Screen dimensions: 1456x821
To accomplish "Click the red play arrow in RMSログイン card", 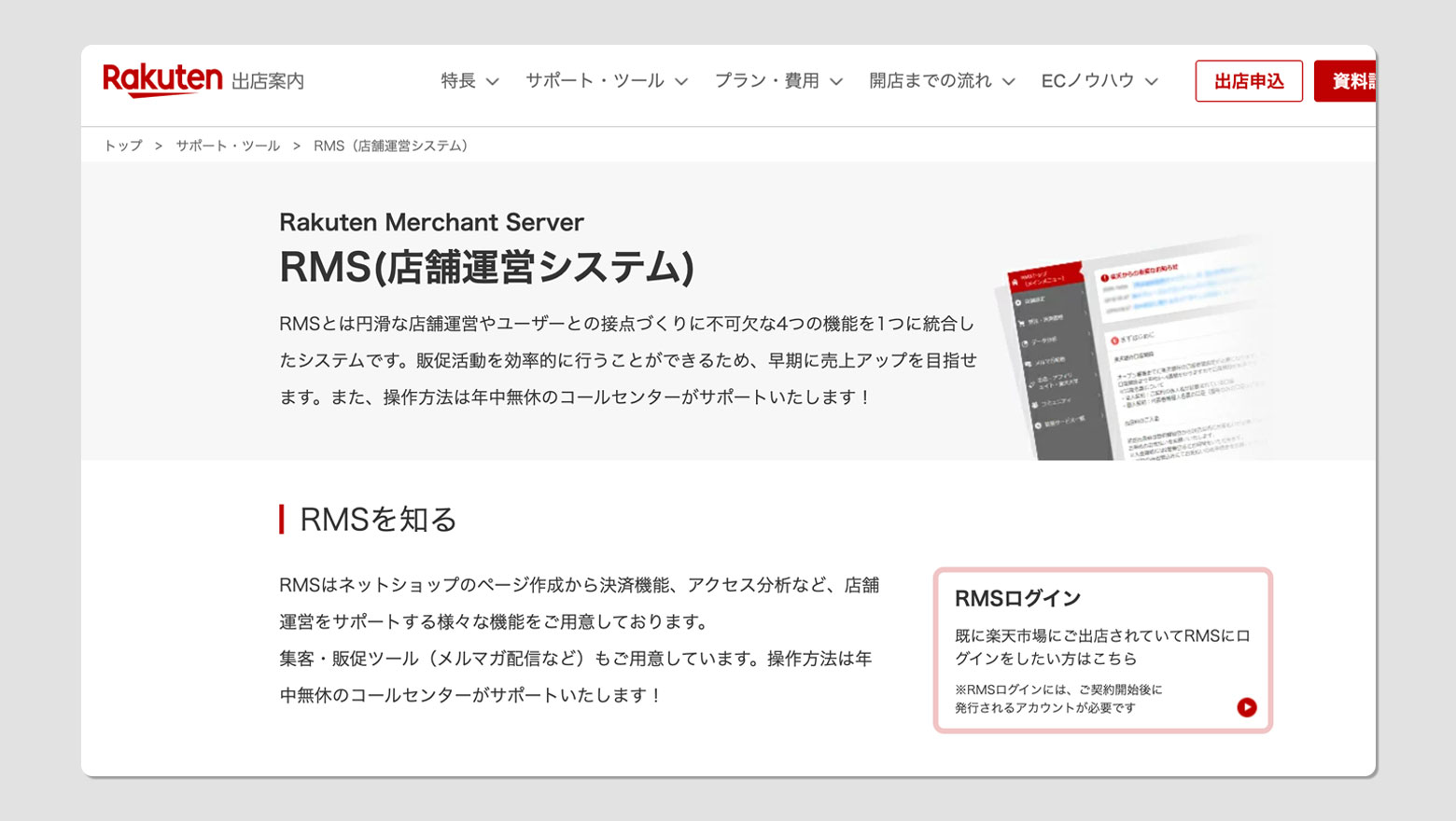I will click(x=1246, y=707).
